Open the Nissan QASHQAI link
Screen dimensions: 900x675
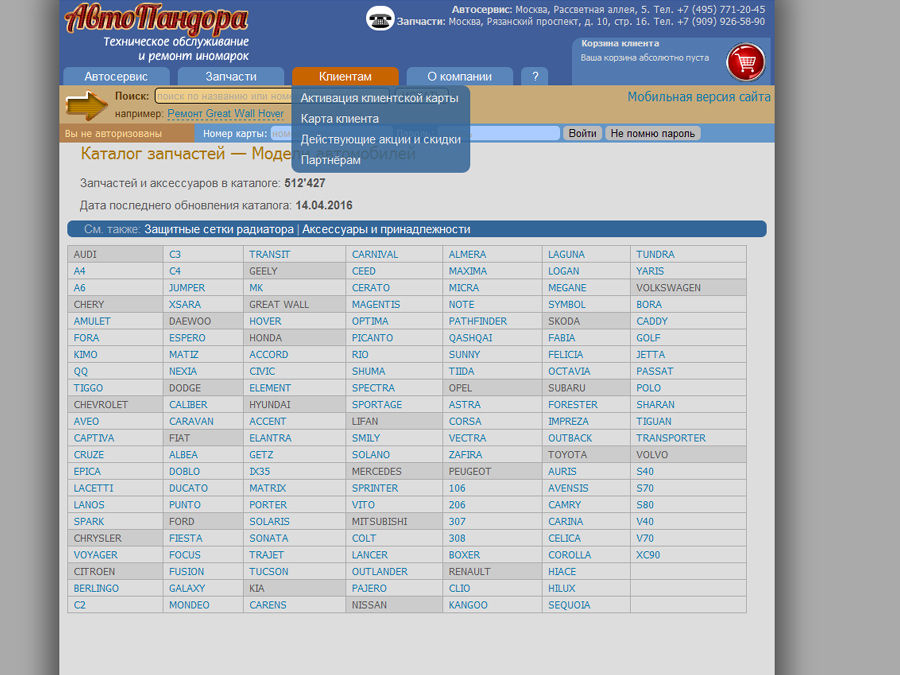[471, 338]
